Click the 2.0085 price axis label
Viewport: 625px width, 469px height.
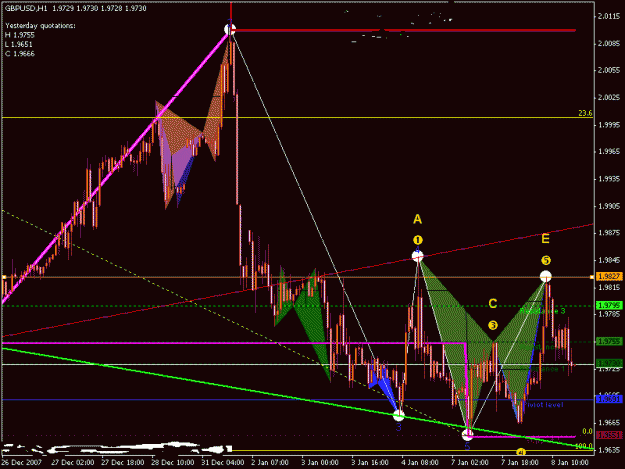coord(609,43)
